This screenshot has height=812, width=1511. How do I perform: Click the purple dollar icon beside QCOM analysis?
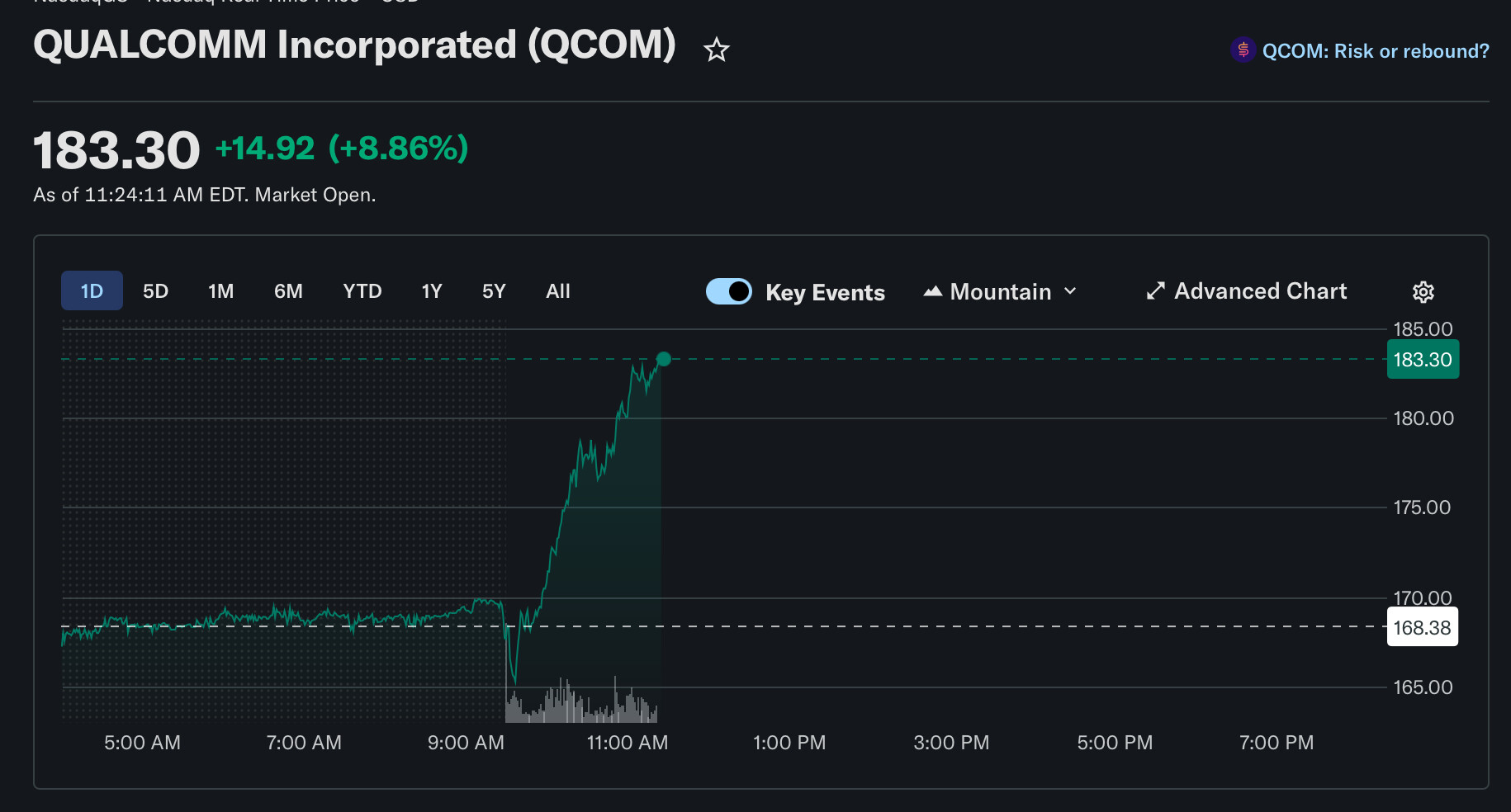1243,50
